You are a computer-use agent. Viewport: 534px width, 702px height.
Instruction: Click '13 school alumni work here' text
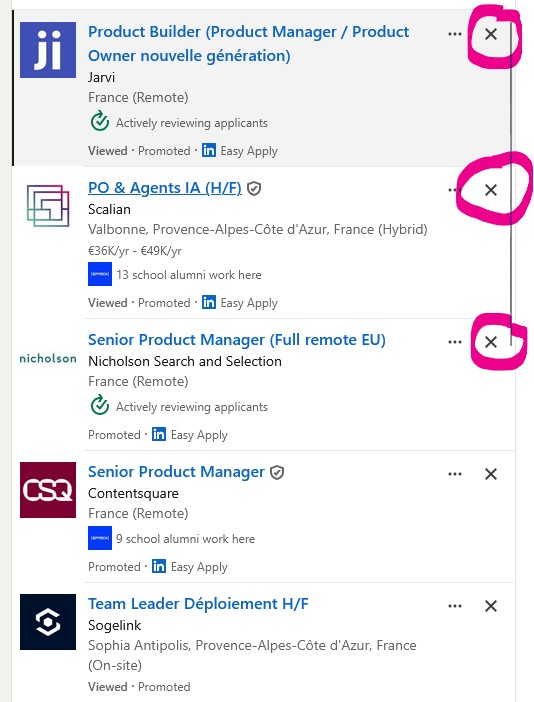click(189, 274)
